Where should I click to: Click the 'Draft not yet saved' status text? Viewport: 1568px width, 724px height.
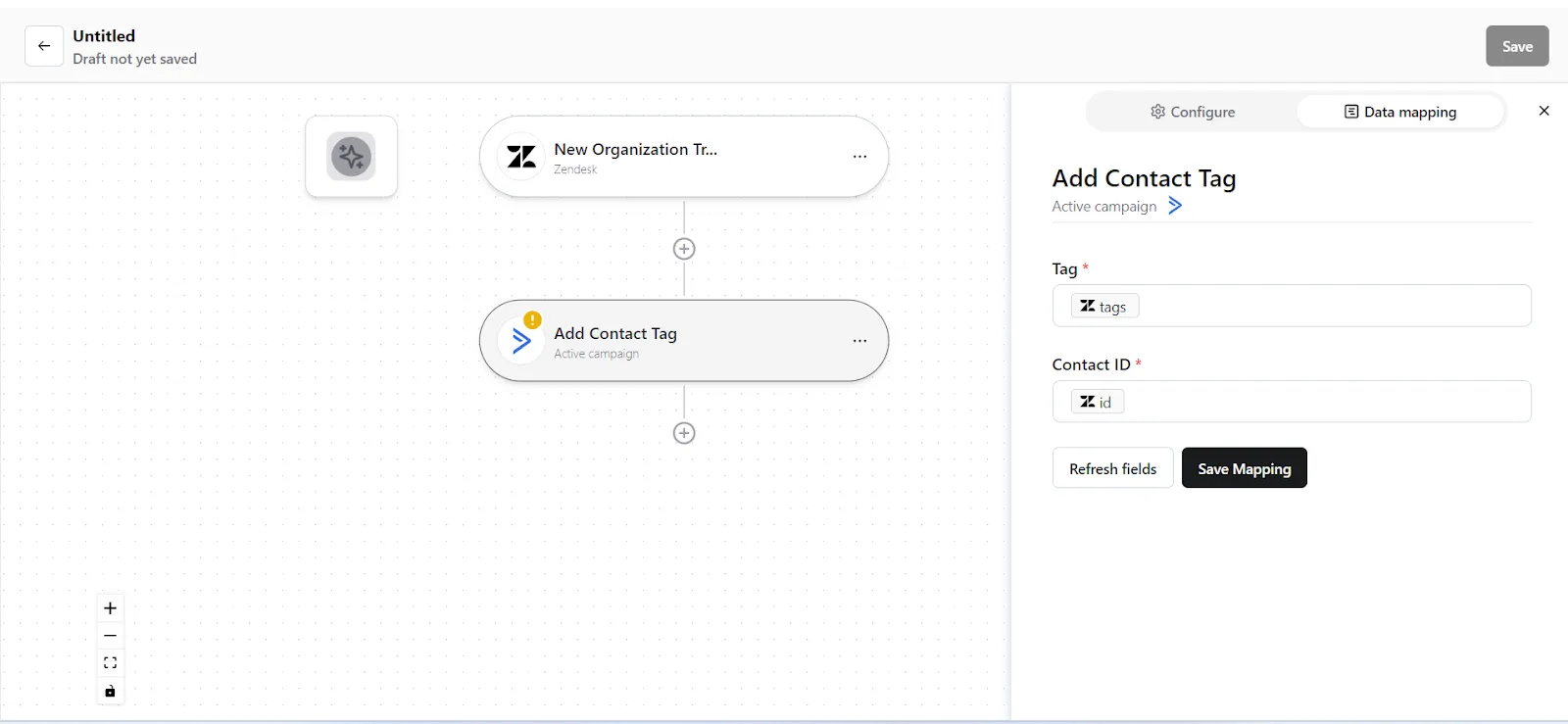click(134, 59)
